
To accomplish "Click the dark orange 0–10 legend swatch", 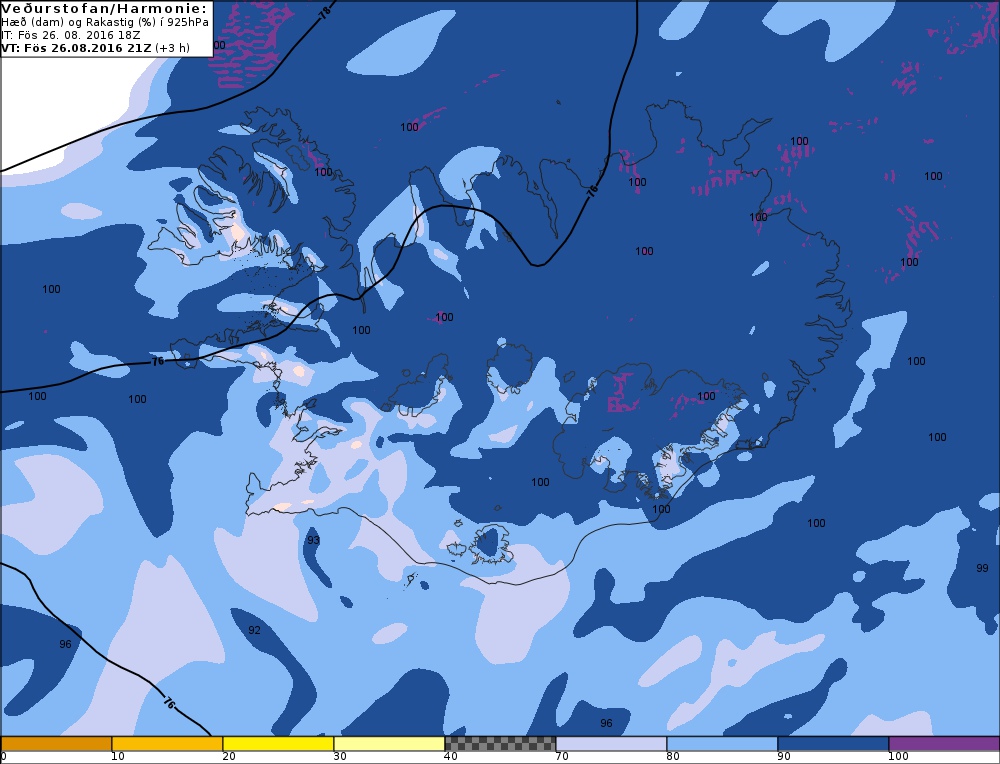I will [x=56, y=744].
